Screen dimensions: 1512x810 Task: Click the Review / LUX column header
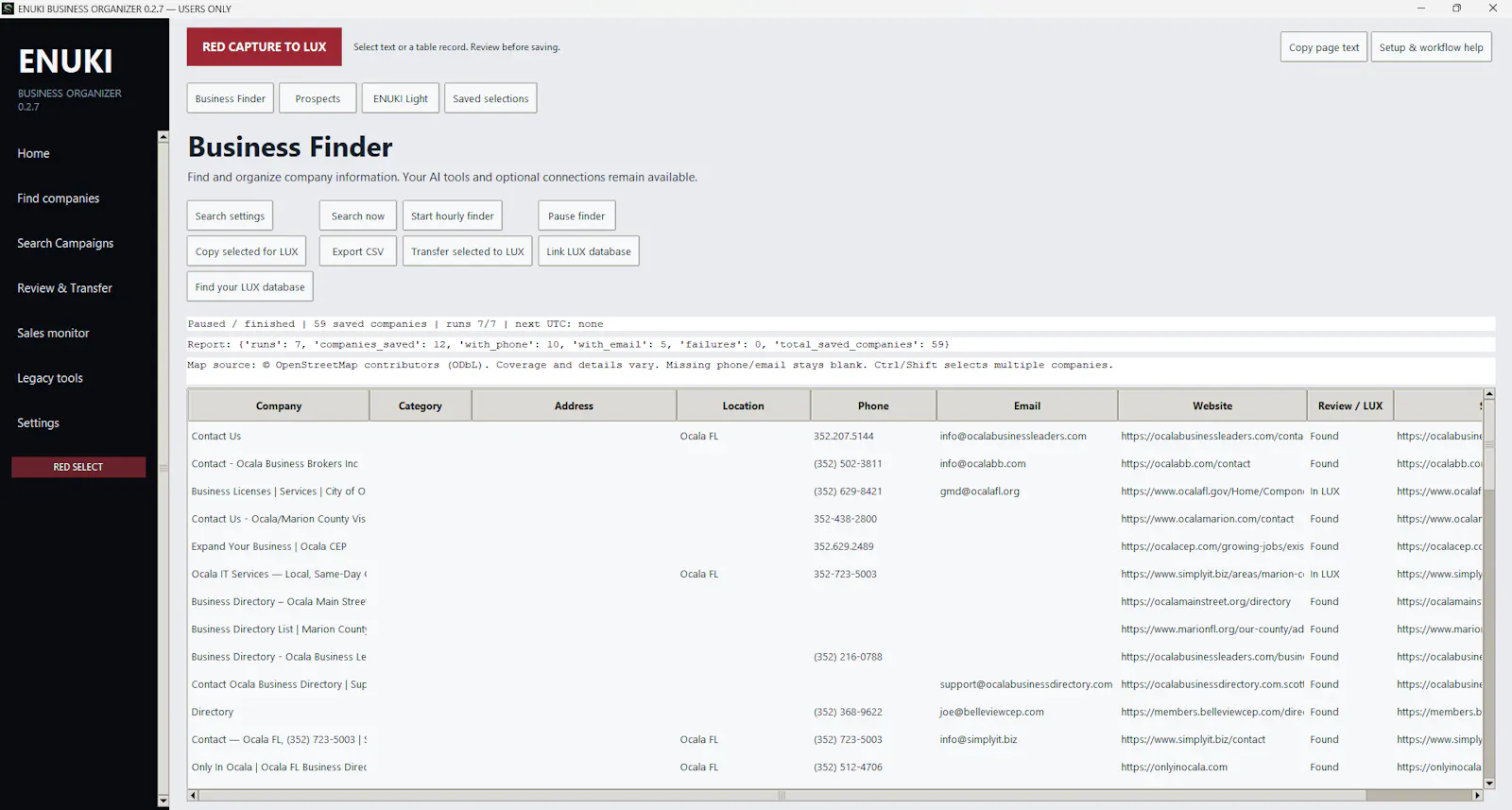[1350, 405]
